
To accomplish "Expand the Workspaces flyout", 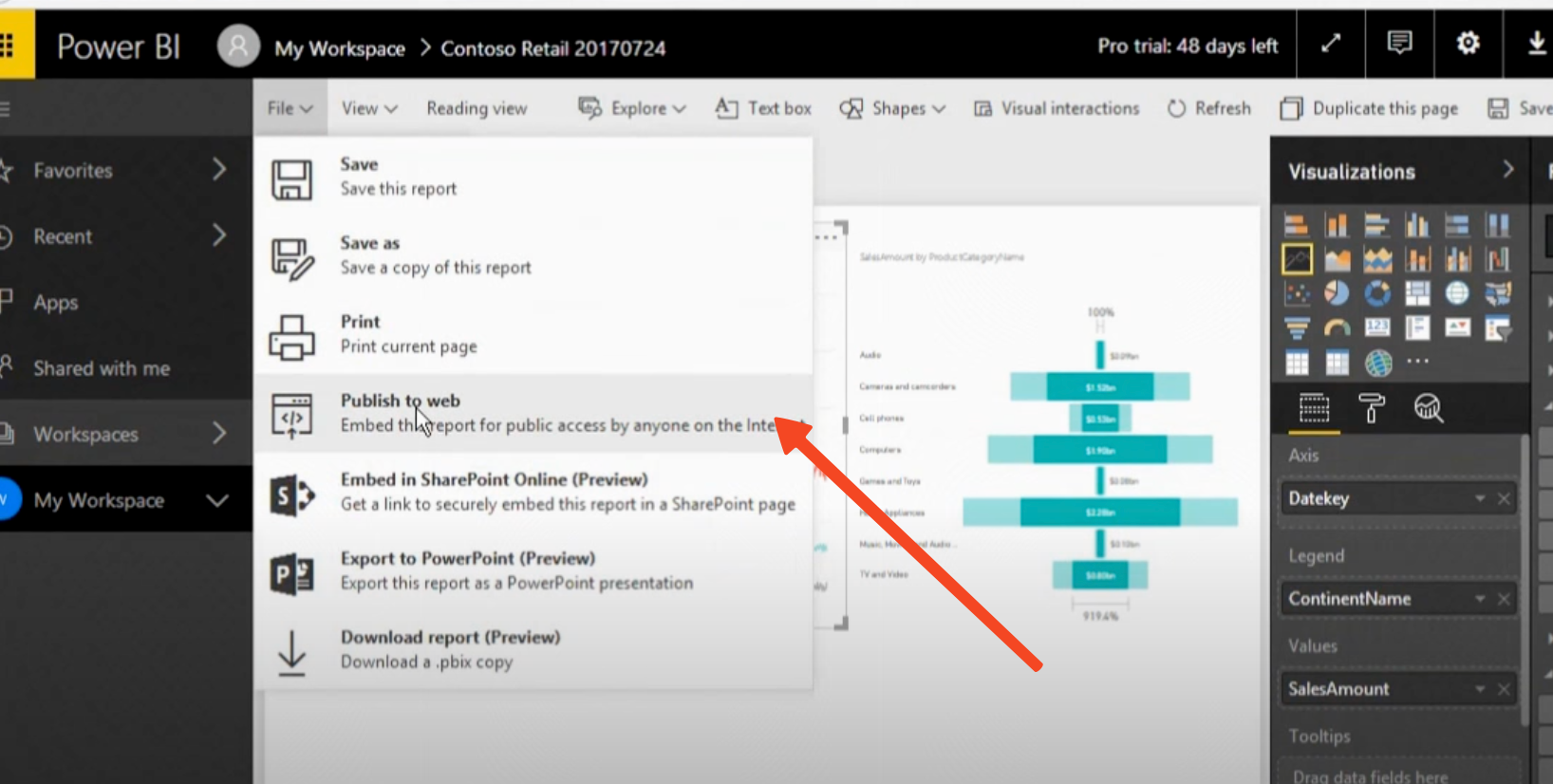I will point(219,434).
